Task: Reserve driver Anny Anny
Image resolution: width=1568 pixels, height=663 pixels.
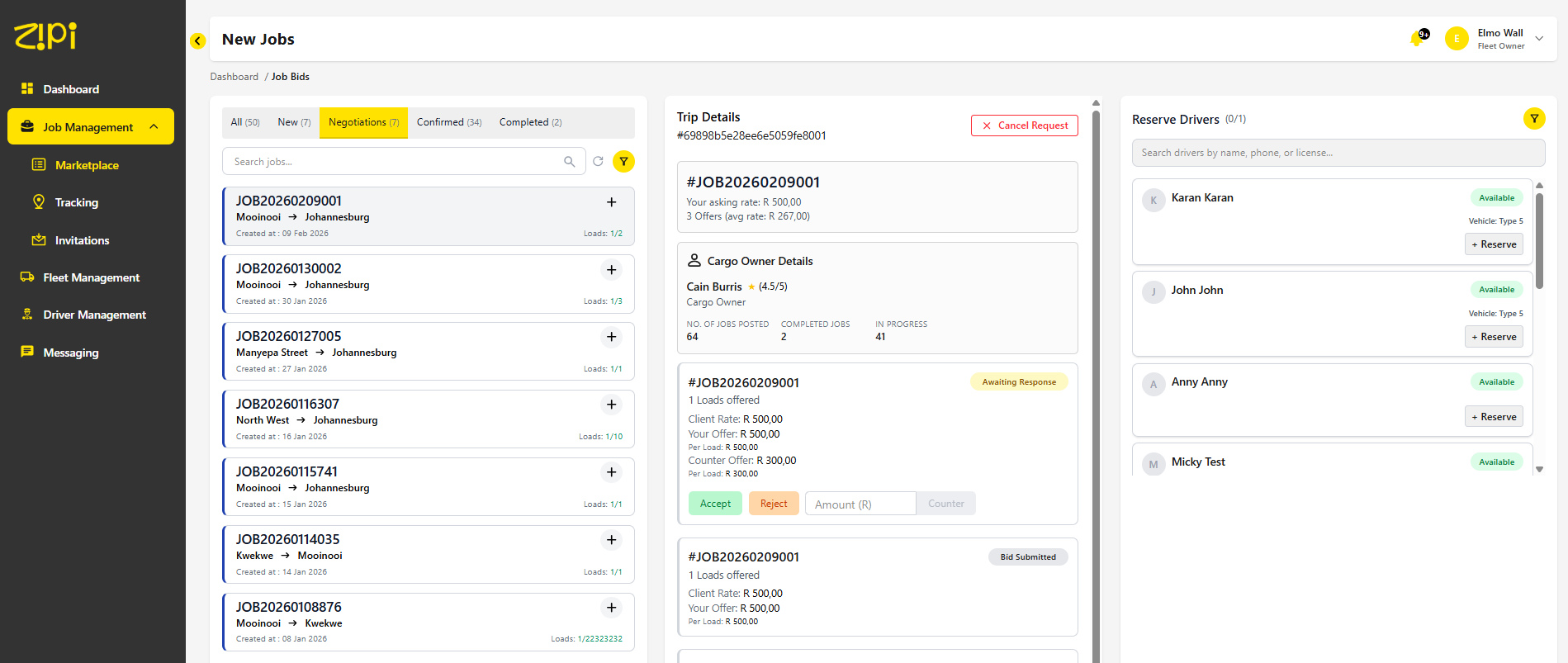Action: [x=1494, y=417]
